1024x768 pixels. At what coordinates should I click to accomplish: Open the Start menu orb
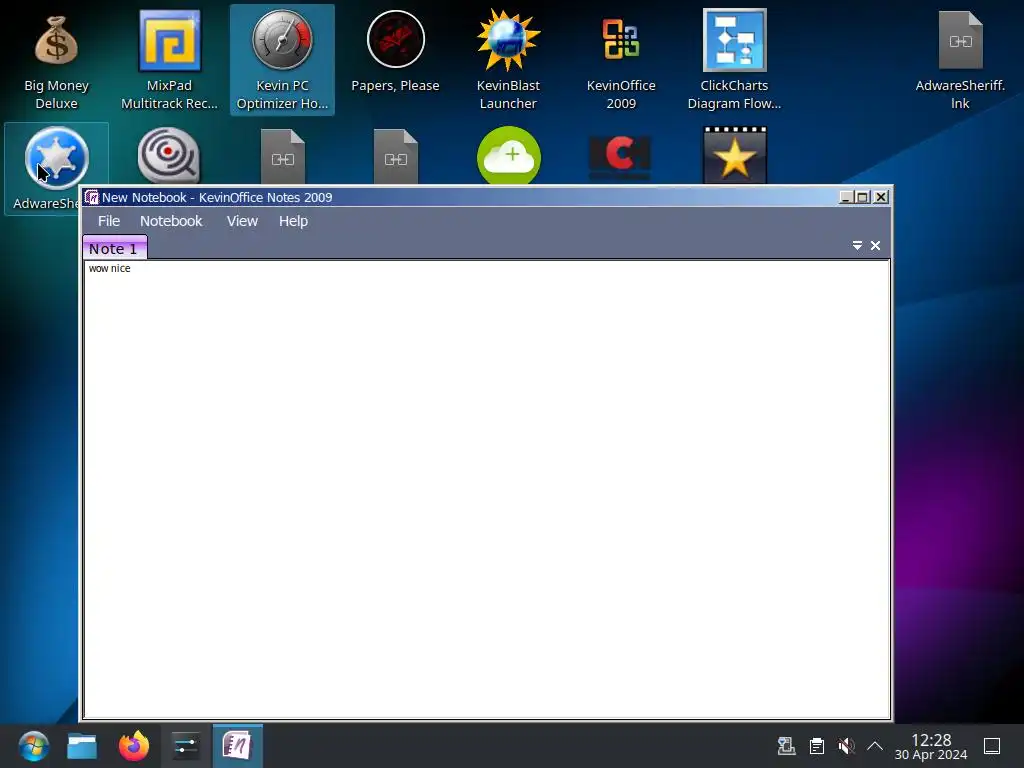click(33, 746)
